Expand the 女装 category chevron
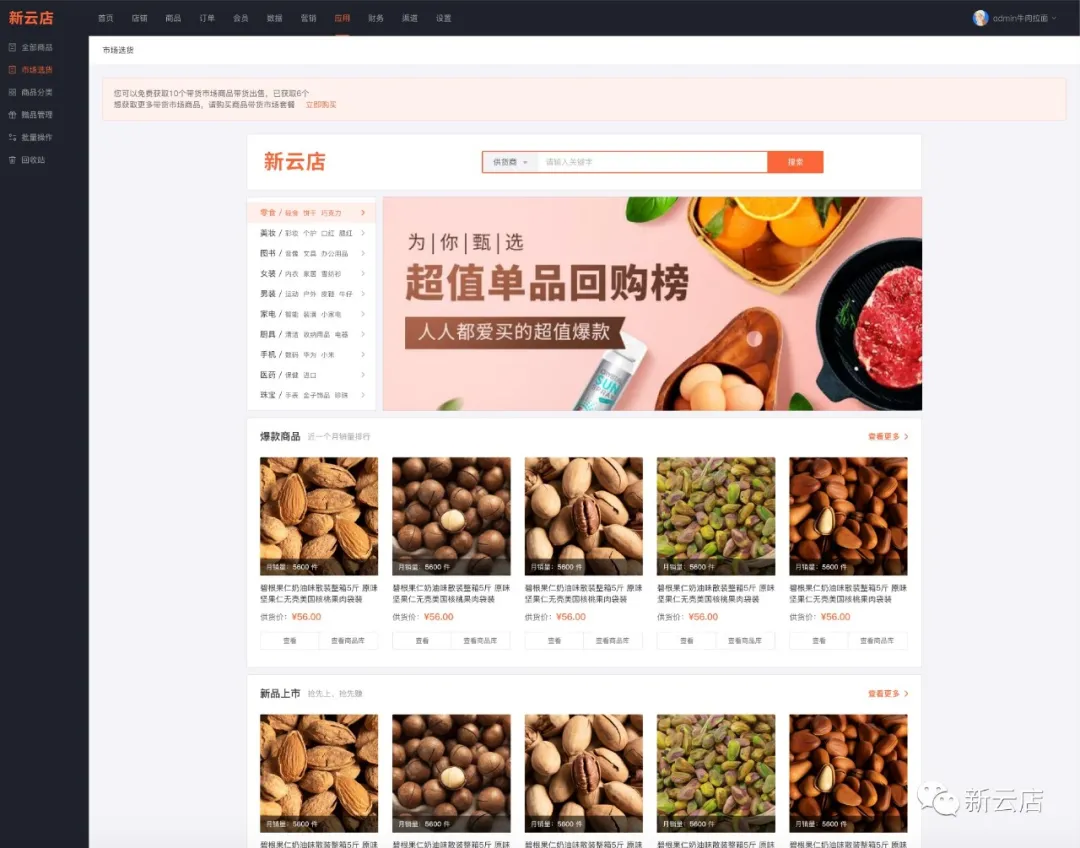The width and height of the screenshot is (1080, 848). pos(363,273)
